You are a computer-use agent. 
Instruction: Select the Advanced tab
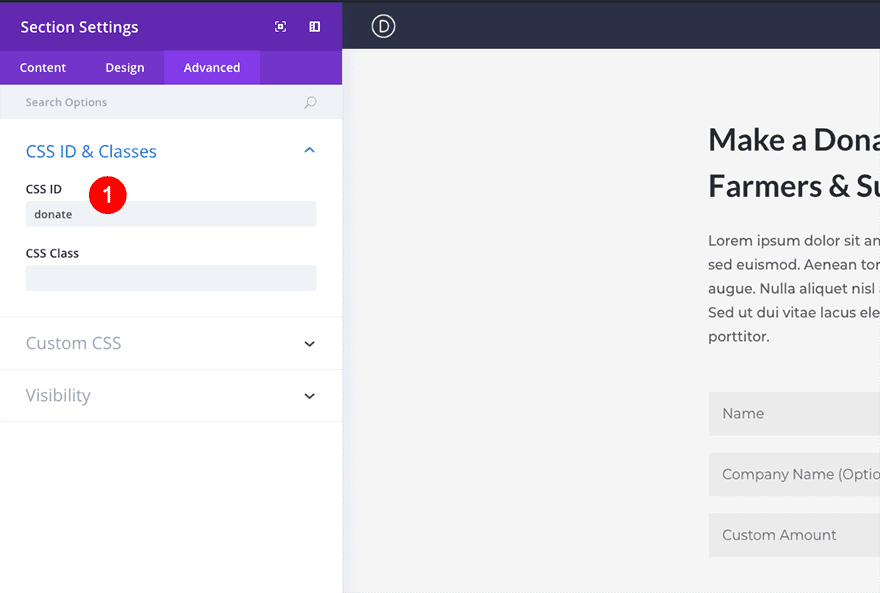tap(212, 68)
